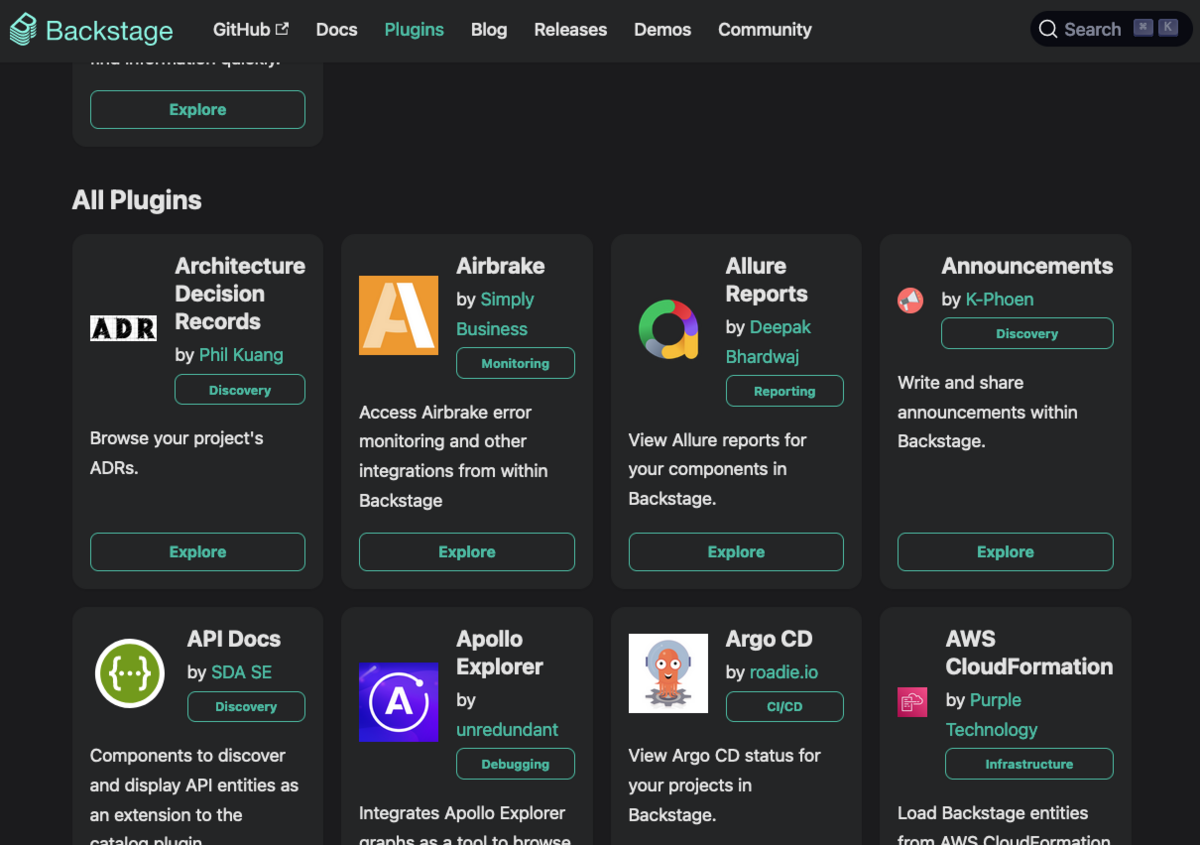1200x845 pixels.
Task: Click the Announcements card title
Action: point(1027,266)
